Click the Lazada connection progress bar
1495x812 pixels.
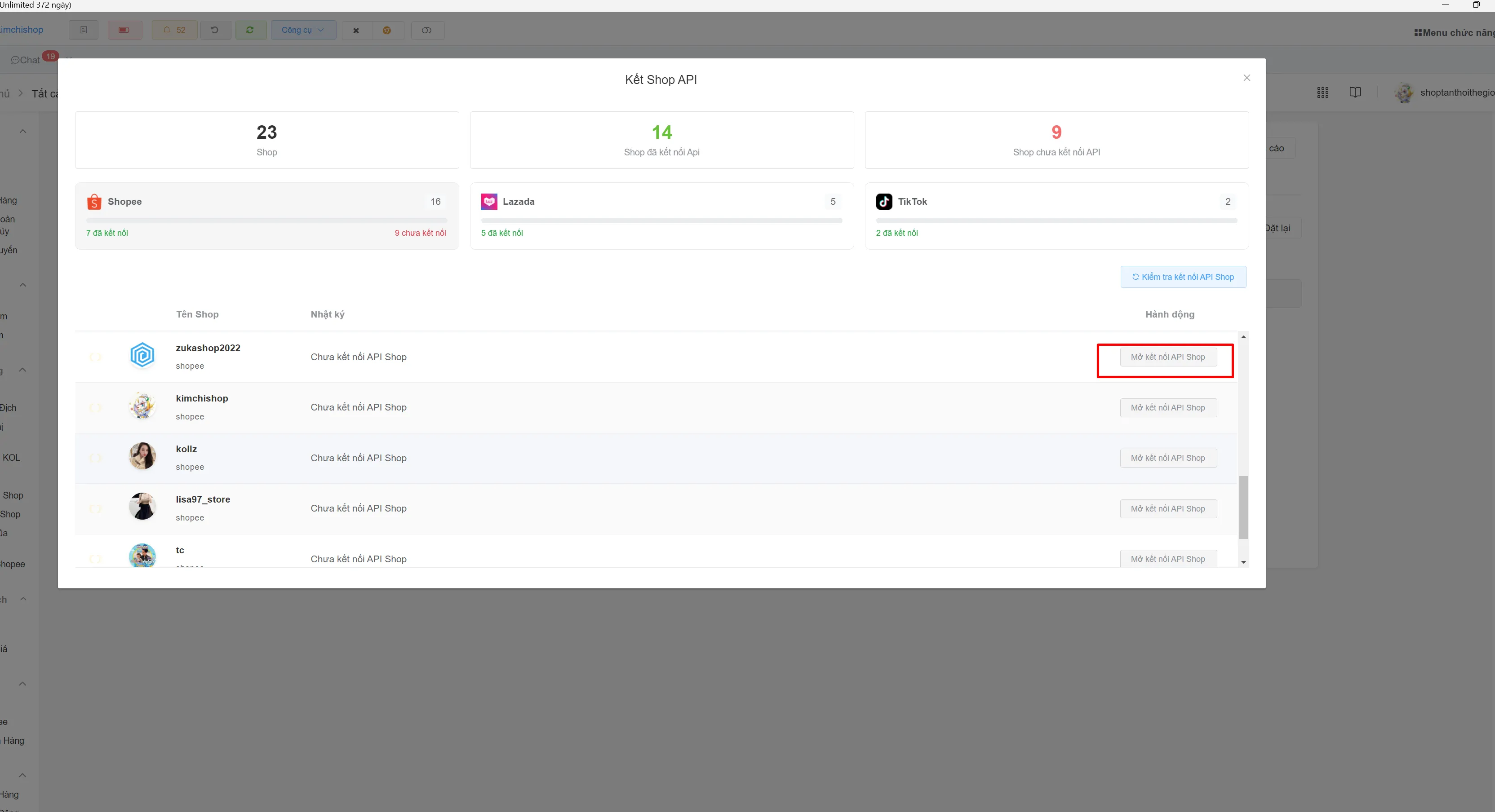click(661, 221)
